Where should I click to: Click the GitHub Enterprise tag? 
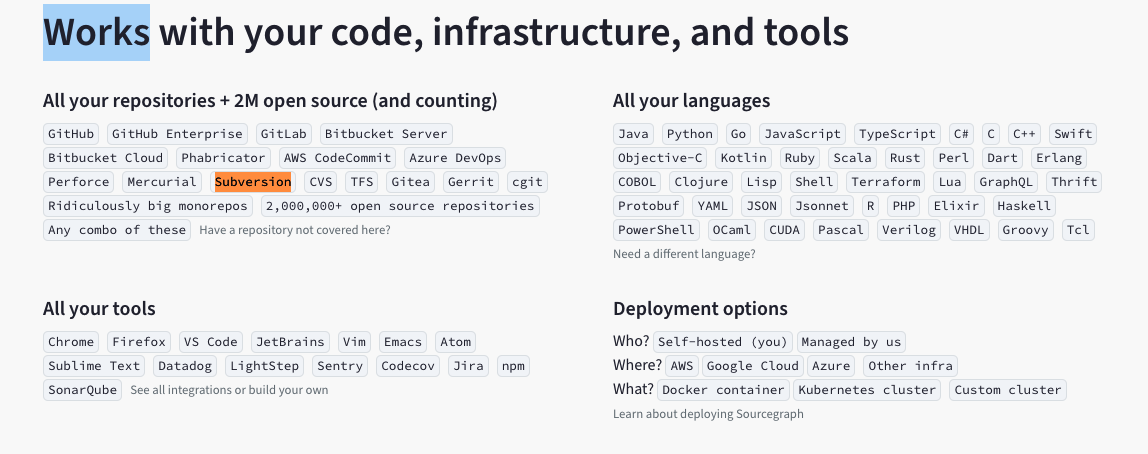coord(177,134)
